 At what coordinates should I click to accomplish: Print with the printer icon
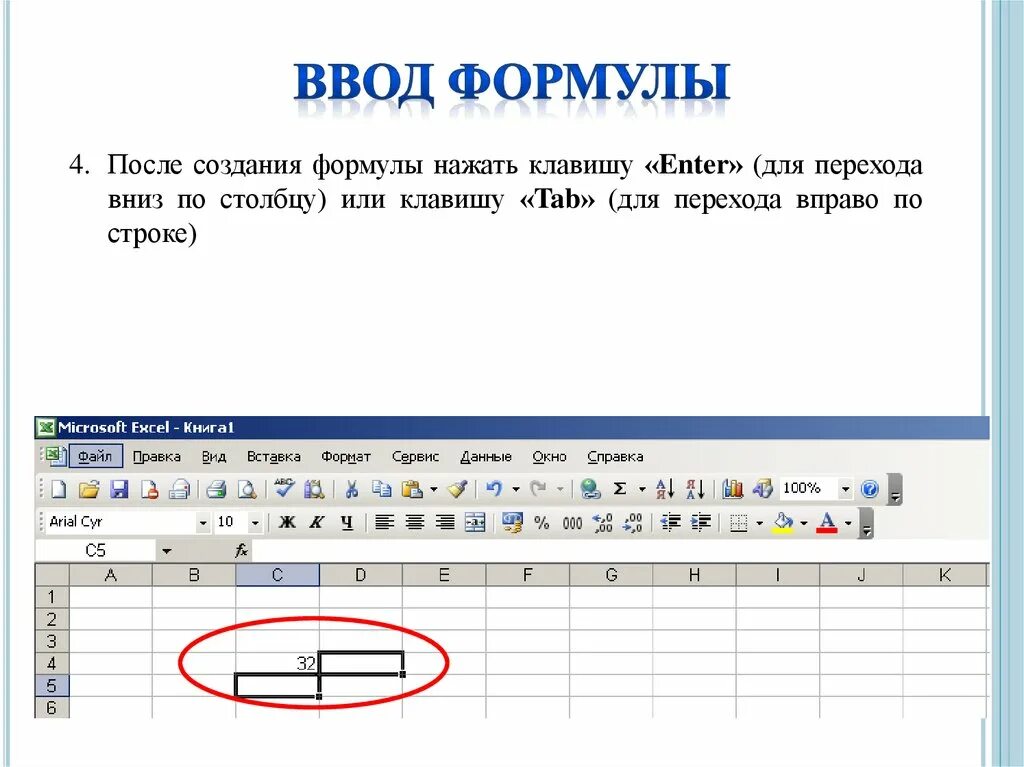pos(216,489)
